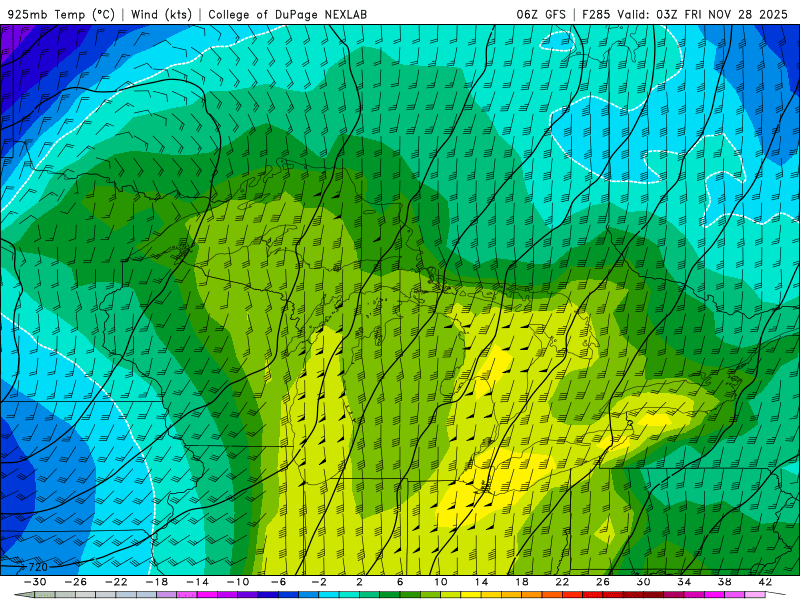Click the "F285" forecast hour text
This screenshot has width=800, height=600.
[596, 14]
